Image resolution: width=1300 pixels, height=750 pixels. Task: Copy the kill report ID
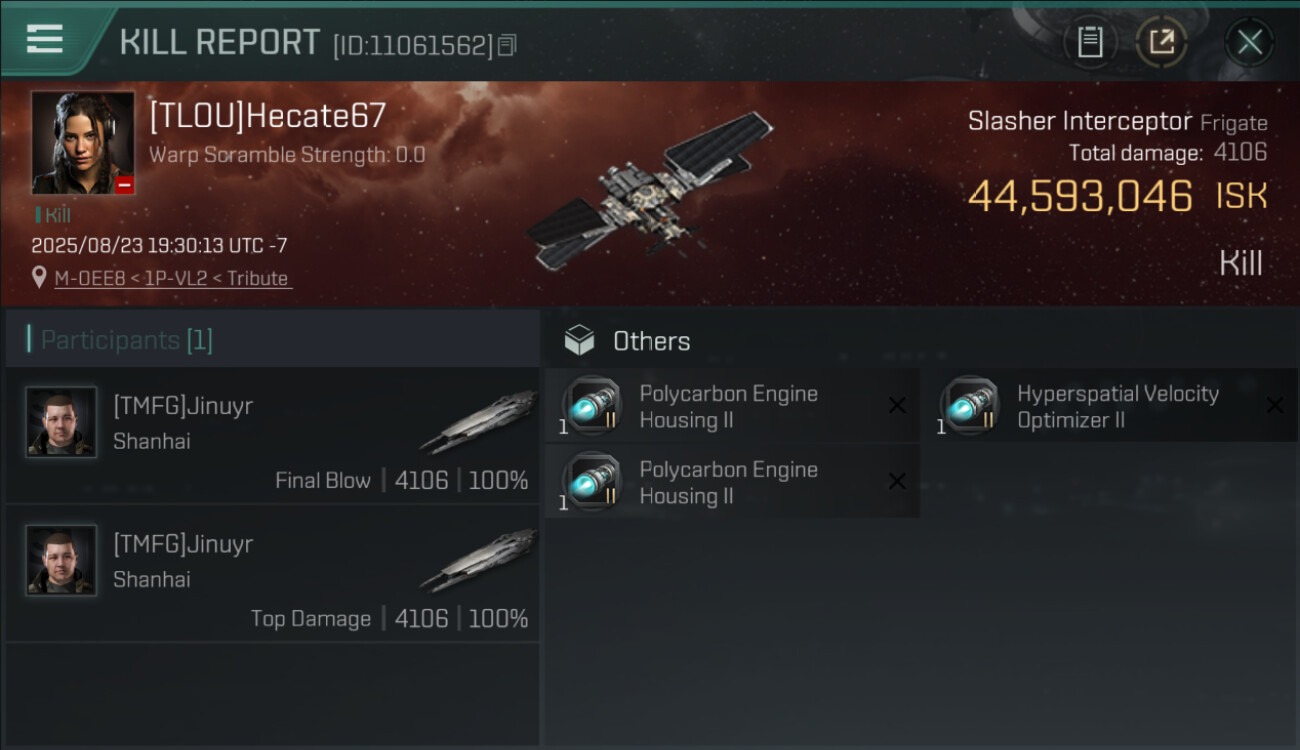click(x=507, y=45)
